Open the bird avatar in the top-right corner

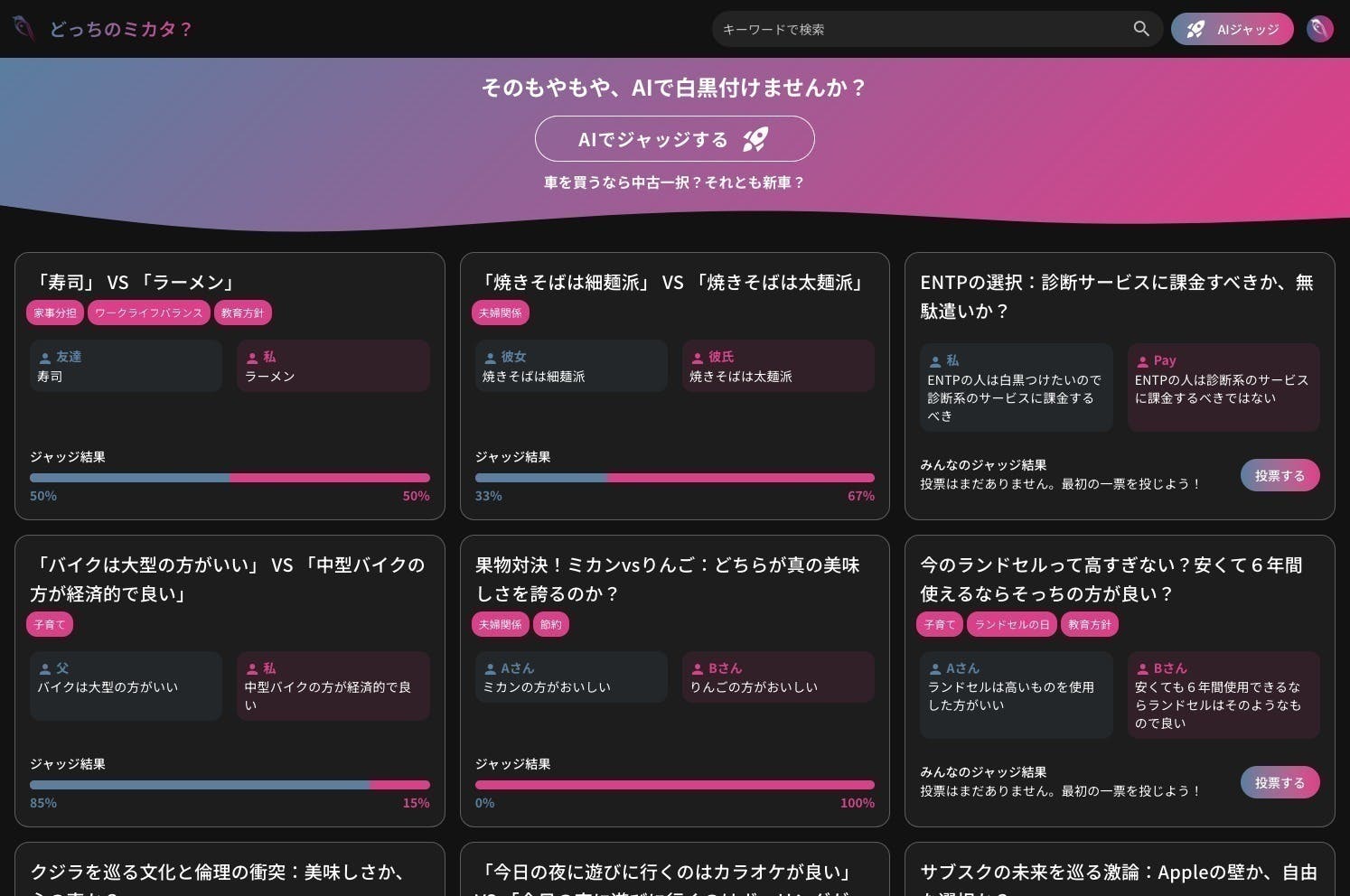point(1319,28)
